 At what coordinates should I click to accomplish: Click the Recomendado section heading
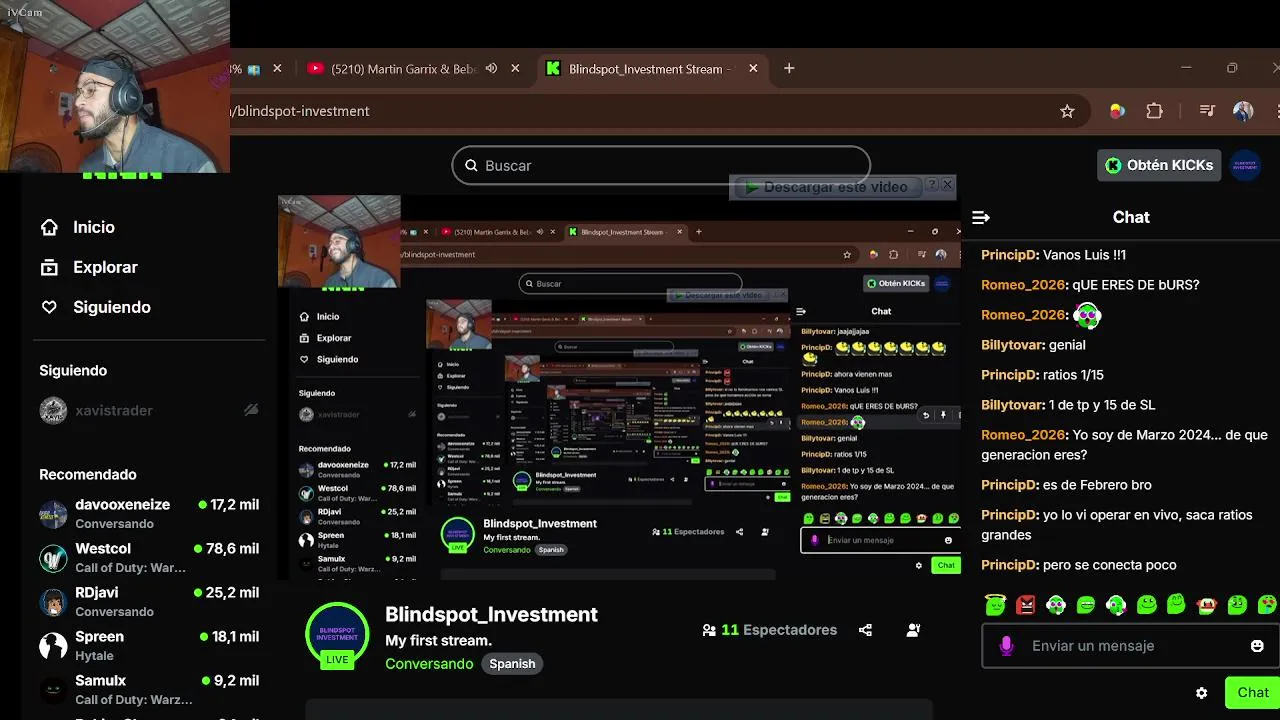tap(88, 474)
